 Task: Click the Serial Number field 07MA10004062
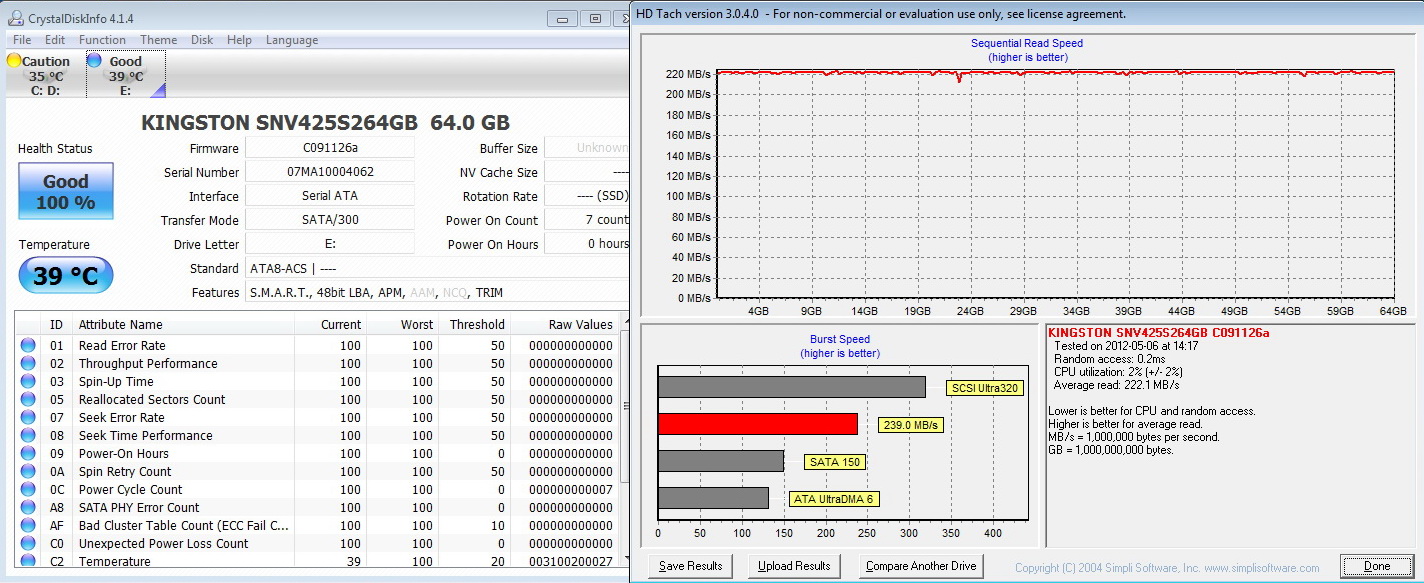click(330, 172)
